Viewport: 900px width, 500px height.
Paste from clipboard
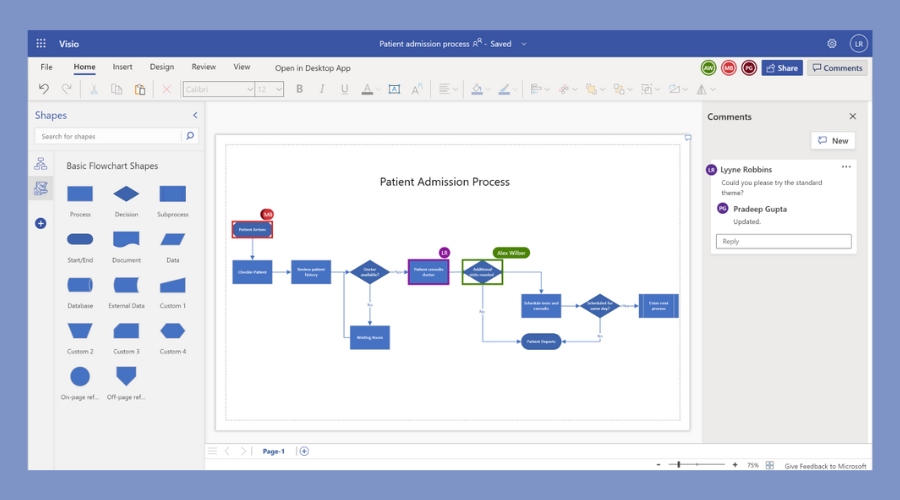[139, 90]
